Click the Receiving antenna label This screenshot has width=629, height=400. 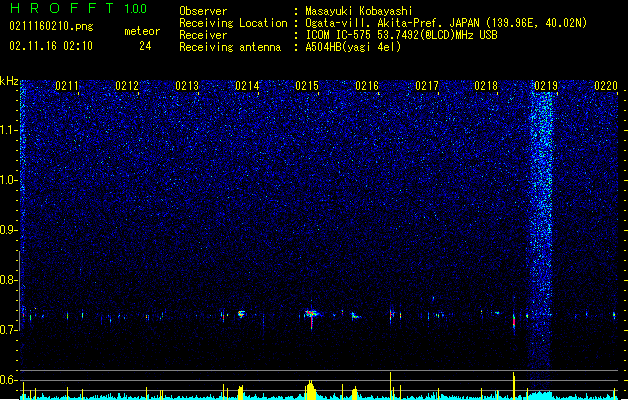230,47
